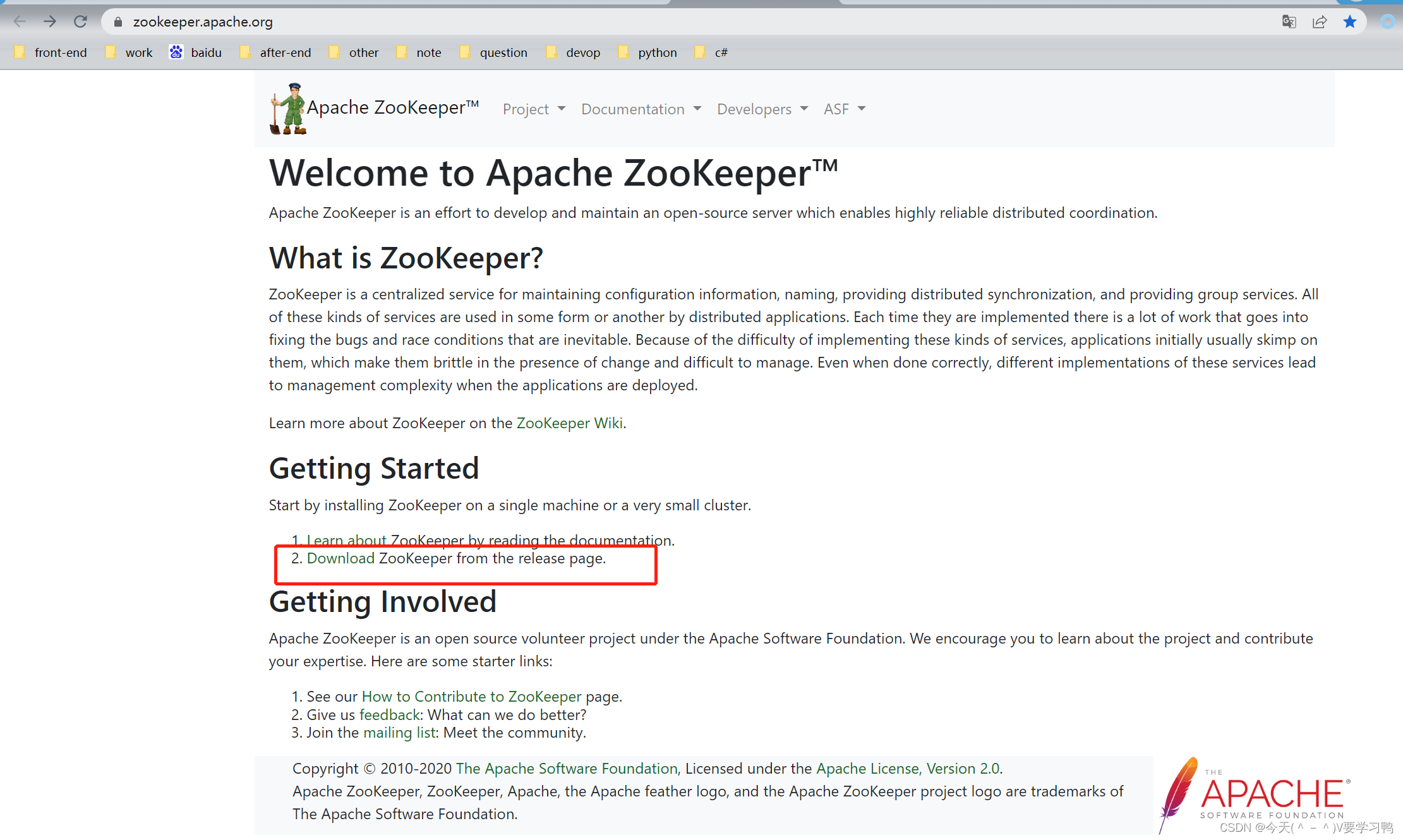
Task: Edit the bookmark via the star icon
Action: click(x=1350, y=21)
